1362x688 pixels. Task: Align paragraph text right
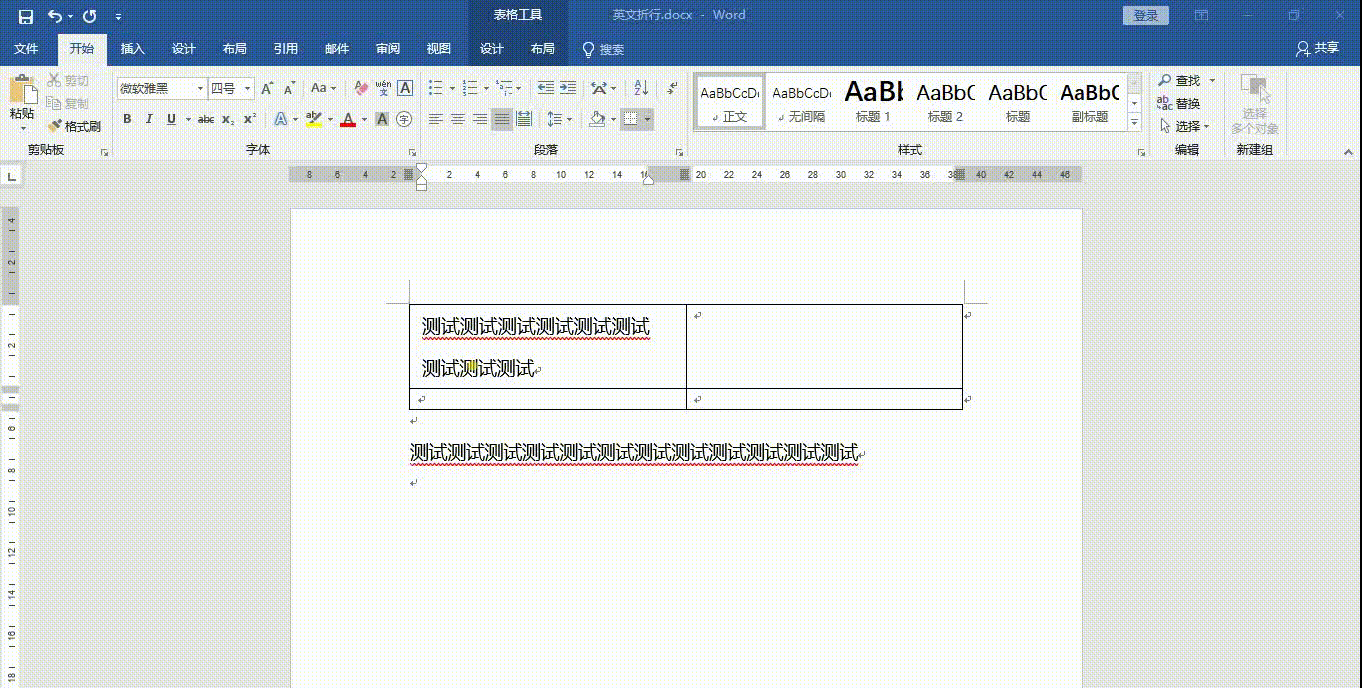(480, 119)
